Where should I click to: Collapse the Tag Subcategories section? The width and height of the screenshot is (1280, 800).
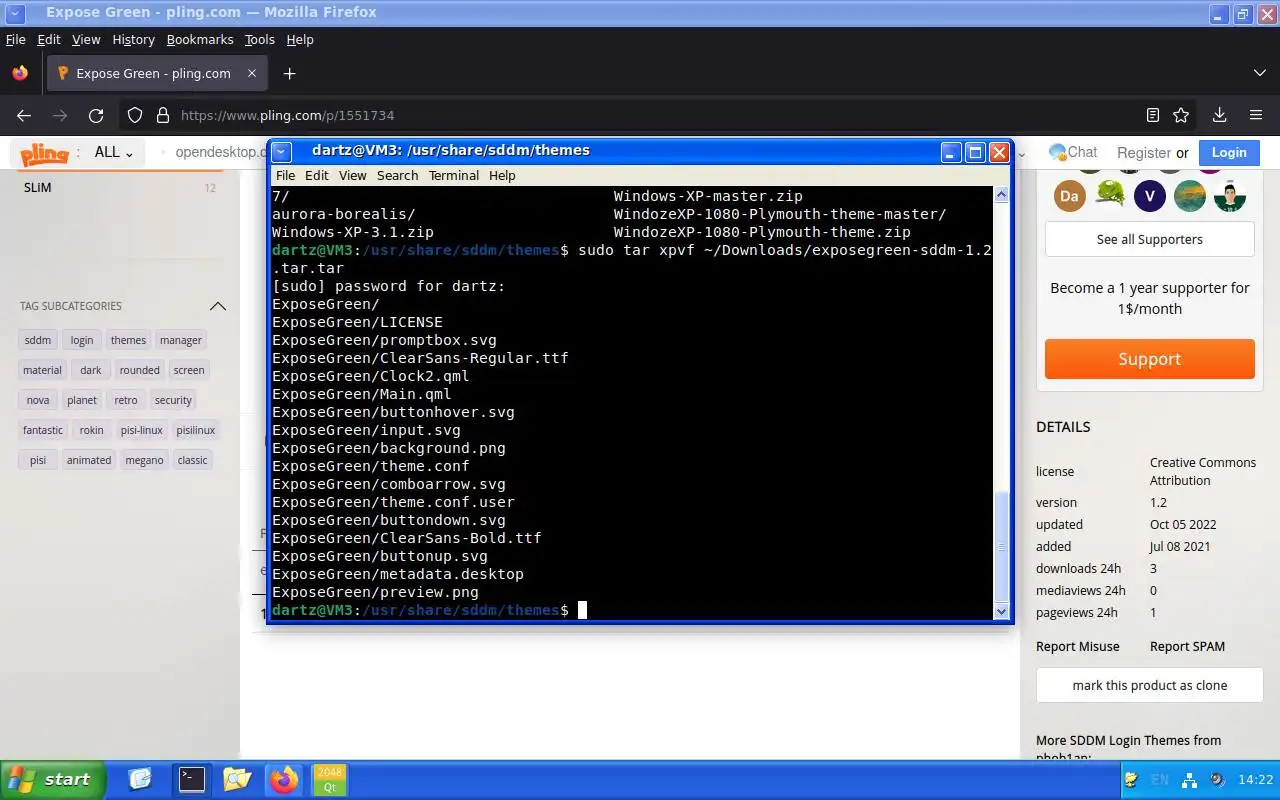(218, 306)
